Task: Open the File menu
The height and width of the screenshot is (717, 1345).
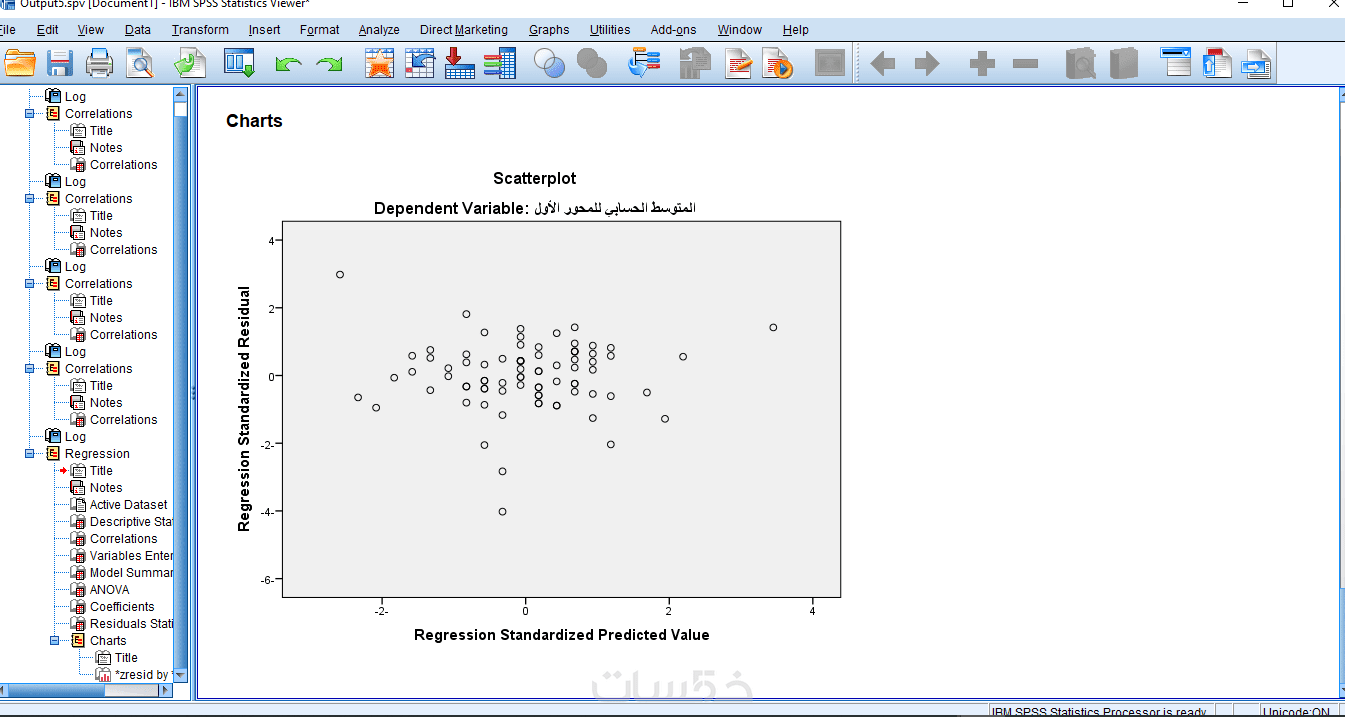Action: (6, 30)
